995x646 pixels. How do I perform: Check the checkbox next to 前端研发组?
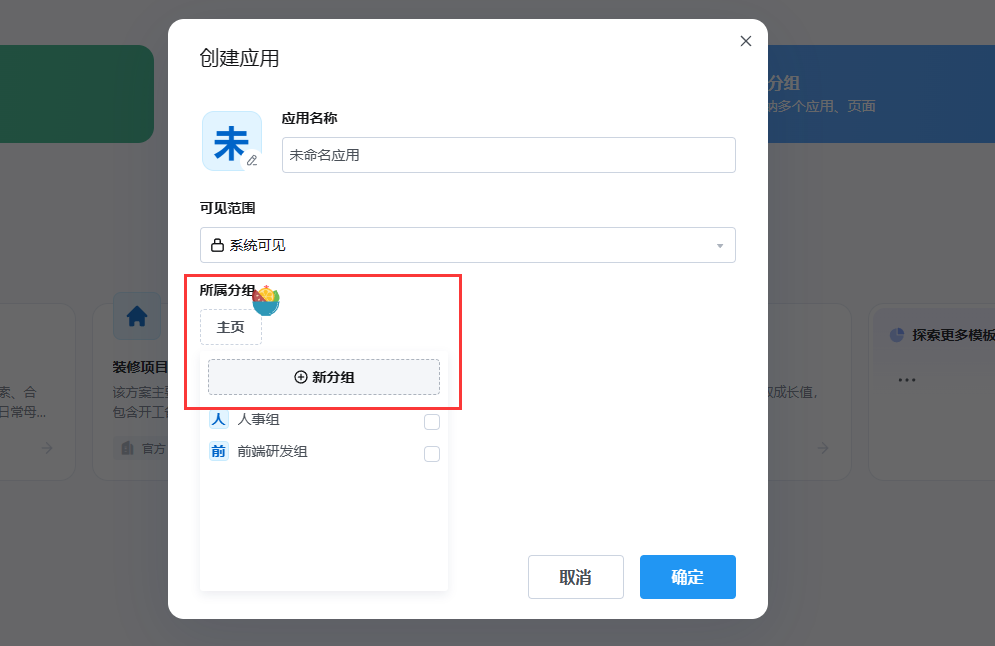pos(431,454)
